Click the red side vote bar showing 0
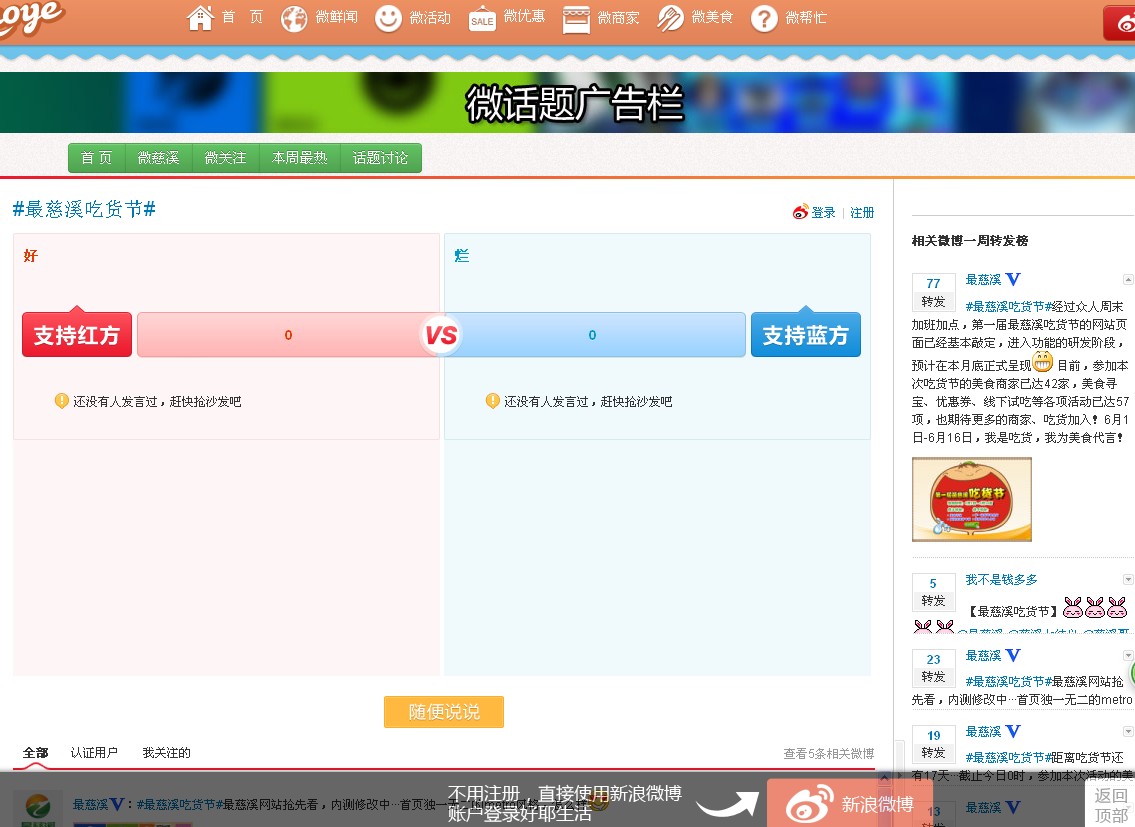 click(288, 335)
